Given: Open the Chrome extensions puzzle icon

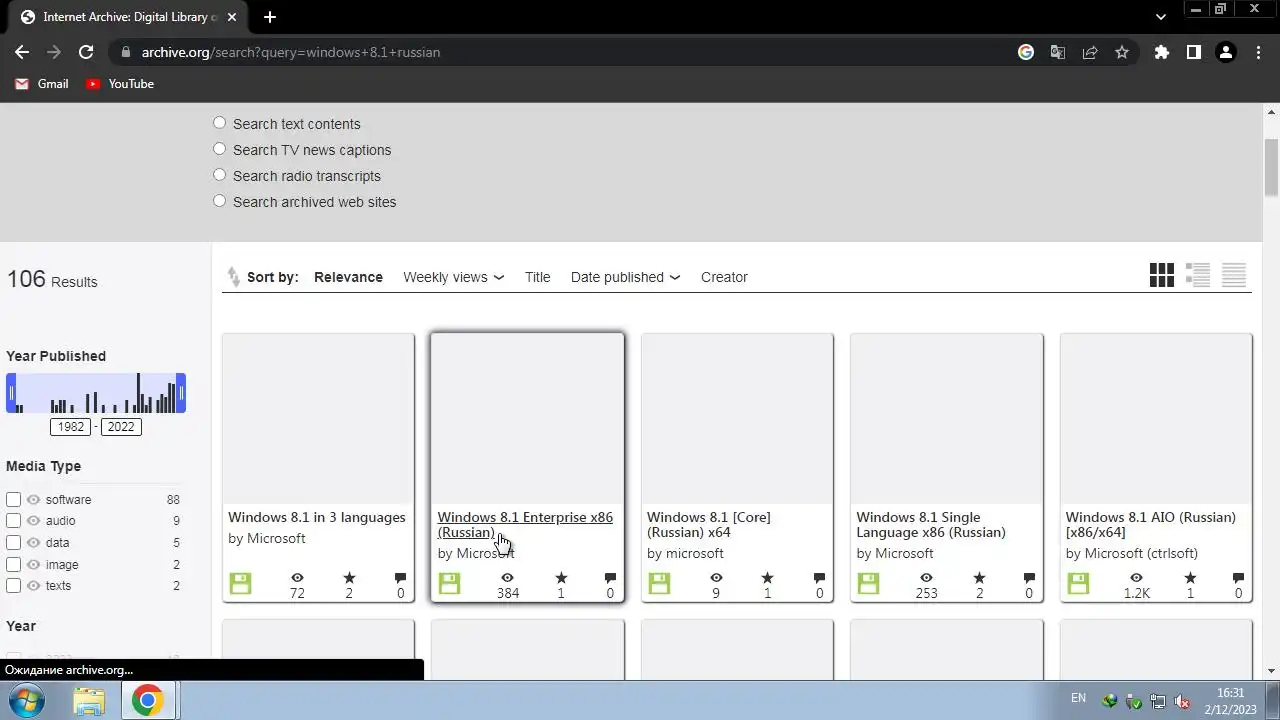Looking at the screenshot, I should [1161, 52].
